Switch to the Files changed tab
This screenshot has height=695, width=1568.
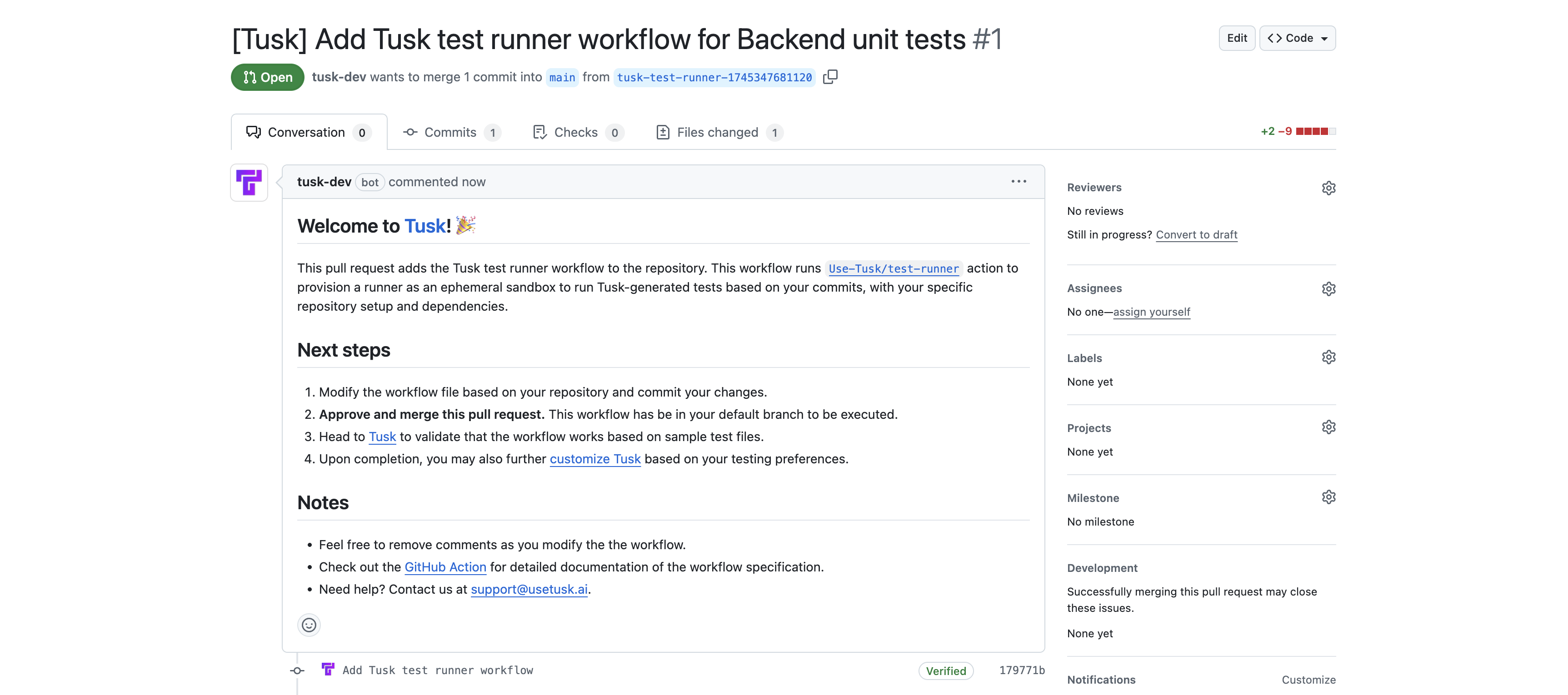click(719, 132)
